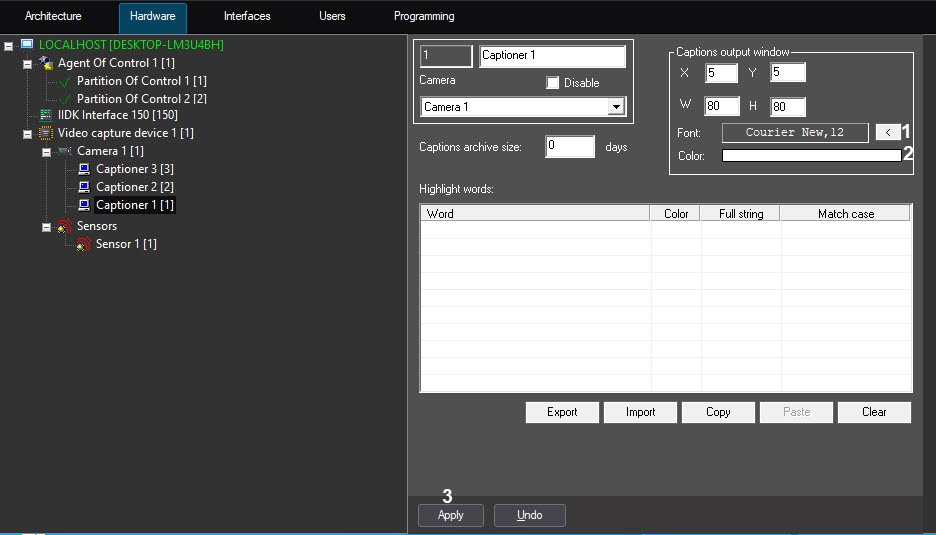Click the Sensor 1 icon
This screenshot has width=936, height=535.
click(x=84, y=244)
